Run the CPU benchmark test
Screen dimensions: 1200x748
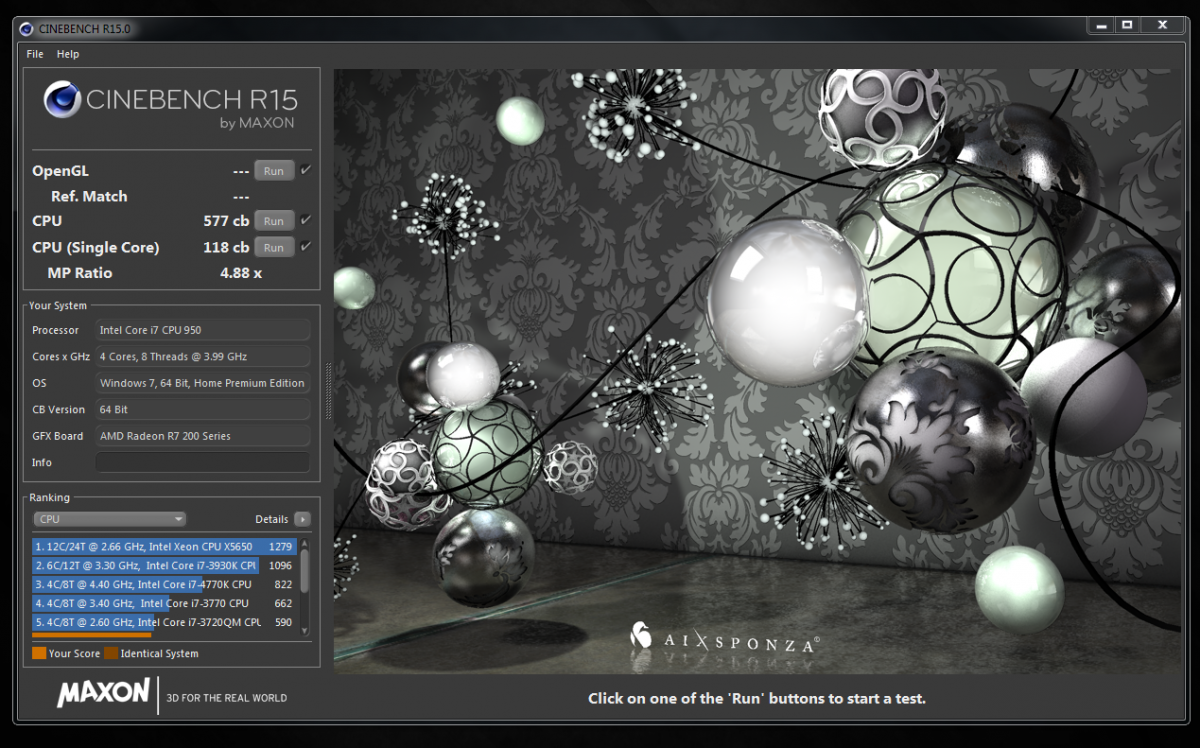coord(274,221)
